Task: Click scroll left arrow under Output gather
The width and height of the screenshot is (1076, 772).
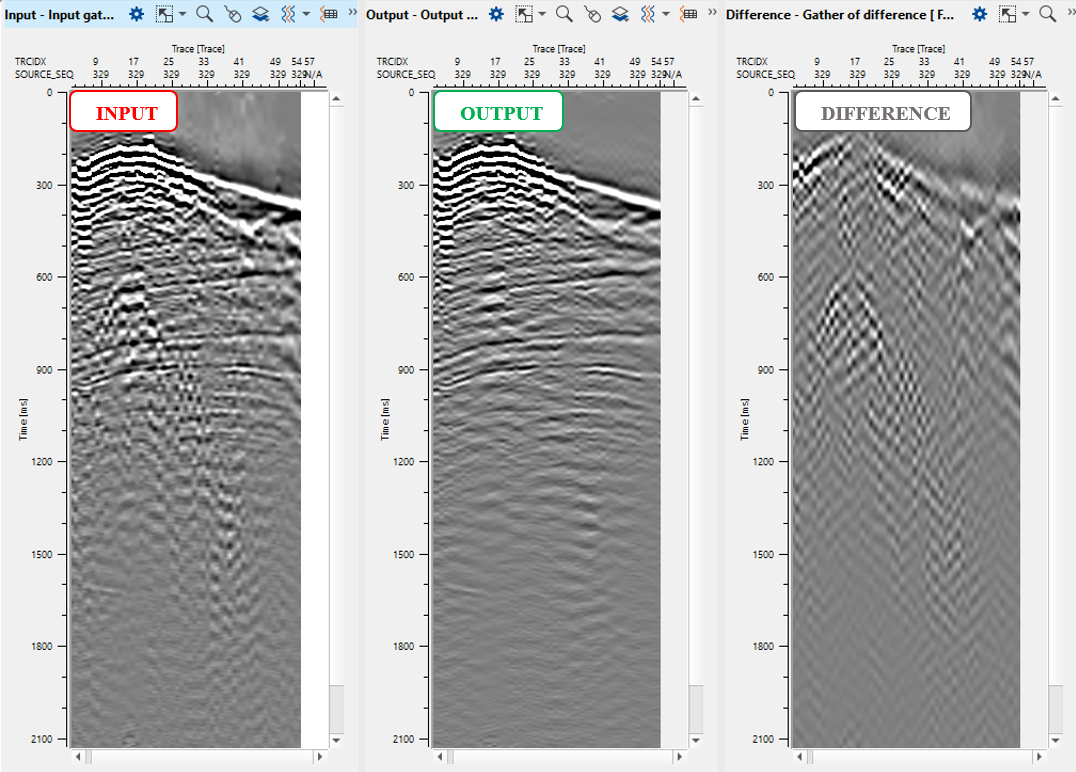Action: (439, 757)
